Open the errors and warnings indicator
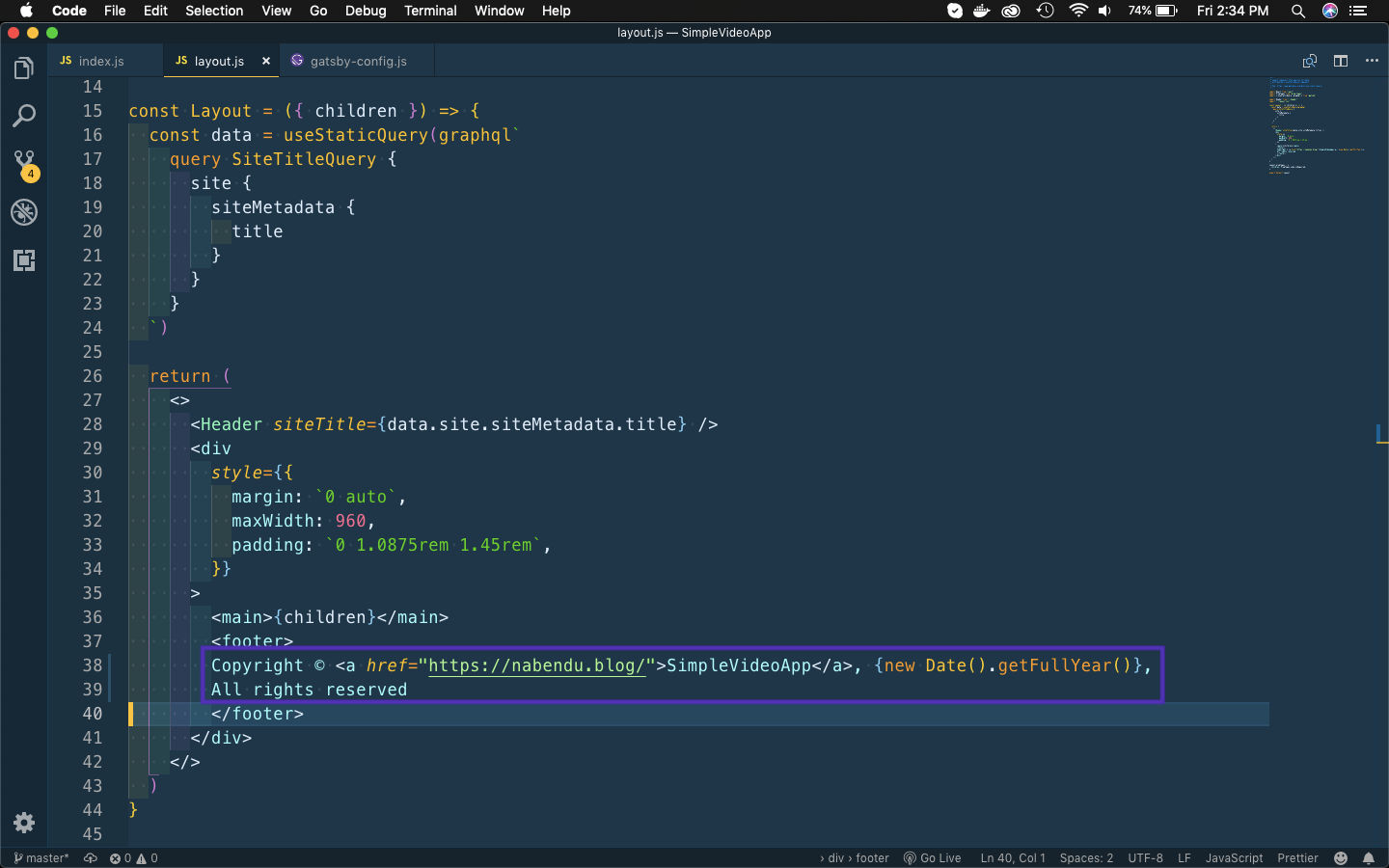Image resolution: width=1389 pixels, height=868 pixels. (133, 858)
